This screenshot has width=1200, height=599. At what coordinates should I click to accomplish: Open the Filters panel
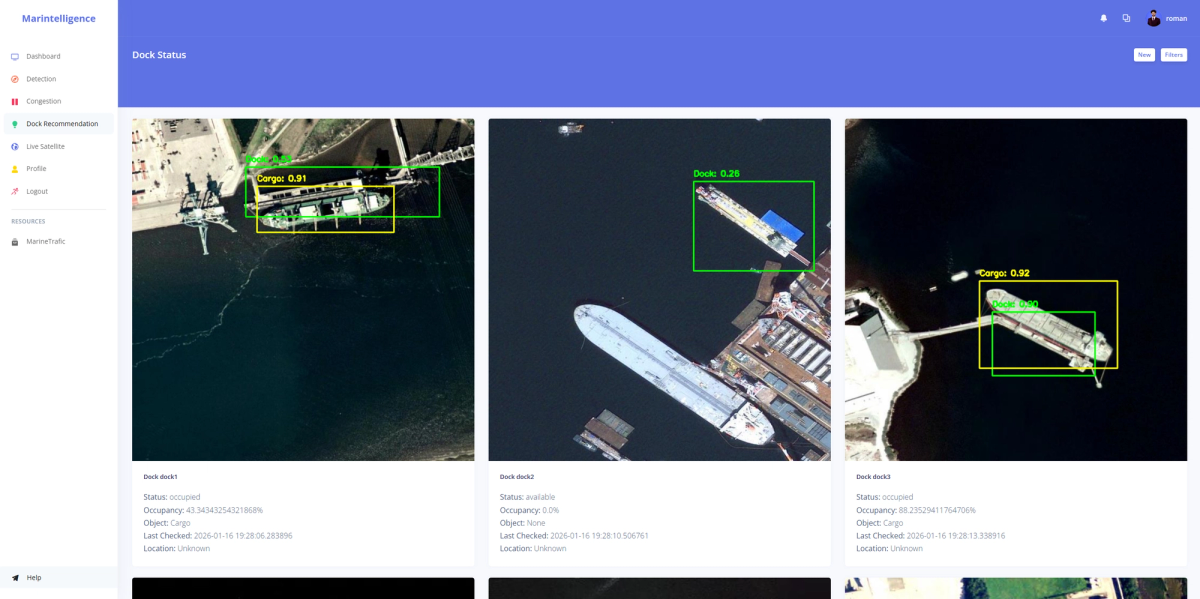[x=1174, y=54]
